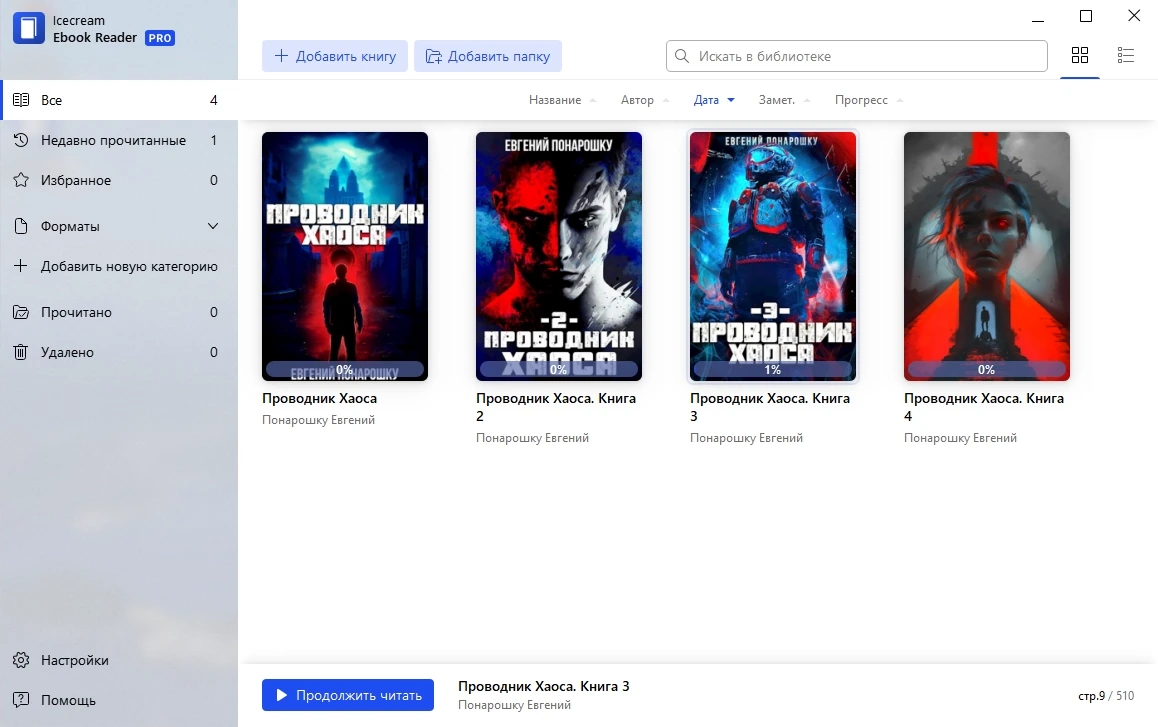Screen dimensions: 1158x727
Task: Click the Добавить книгу button
Action: pyautogui.click(x=335, y=56)
